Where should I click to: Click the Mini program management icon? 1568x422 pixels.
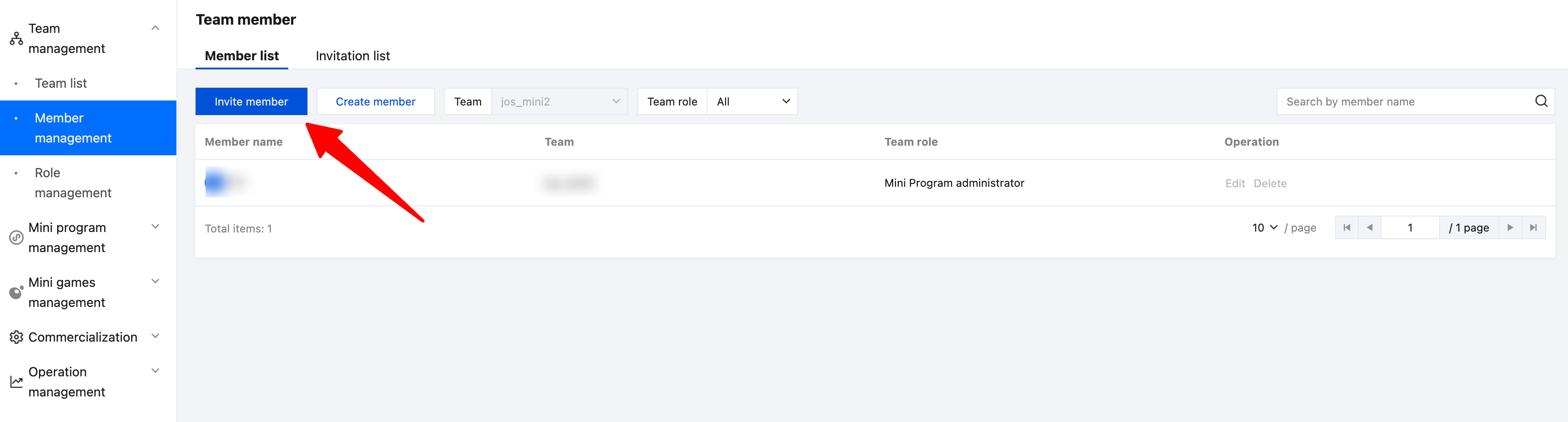pos(16,238)
